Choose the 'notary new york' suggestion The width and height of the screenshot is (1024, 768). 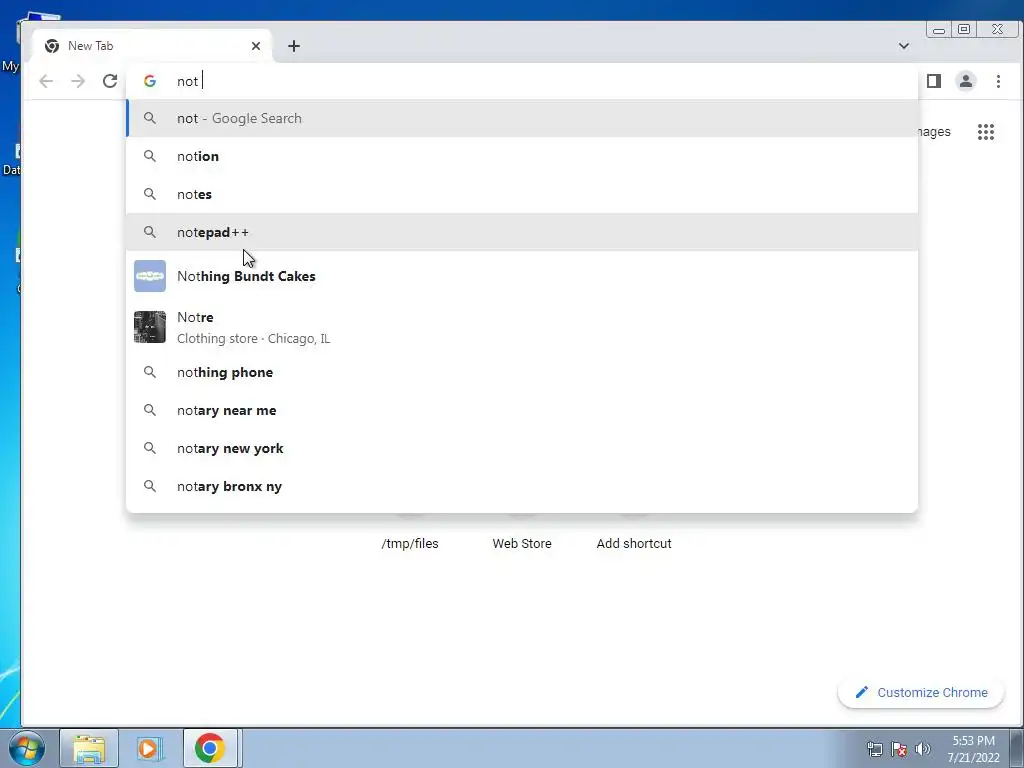[x=522, y=448]
